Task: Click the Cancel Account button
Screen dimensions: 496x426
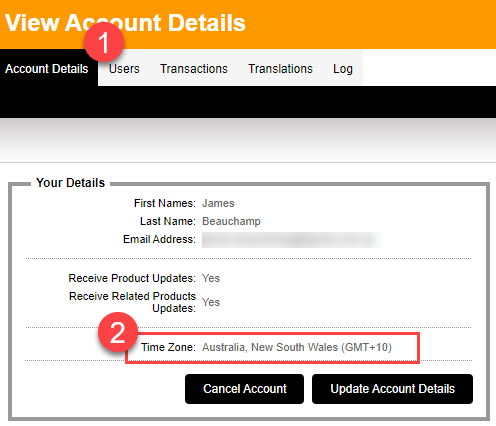Action: click(x=244, y=389)
